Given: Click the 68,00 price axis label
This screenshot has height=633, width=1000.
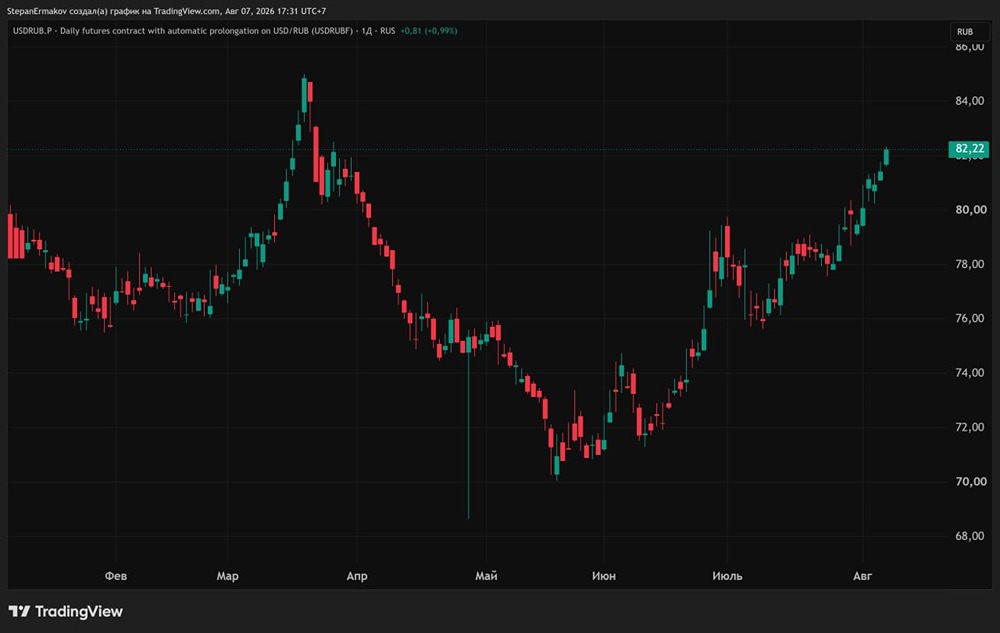Looking at the screenshot, I should pyautogui.click(x=969, y=536).
